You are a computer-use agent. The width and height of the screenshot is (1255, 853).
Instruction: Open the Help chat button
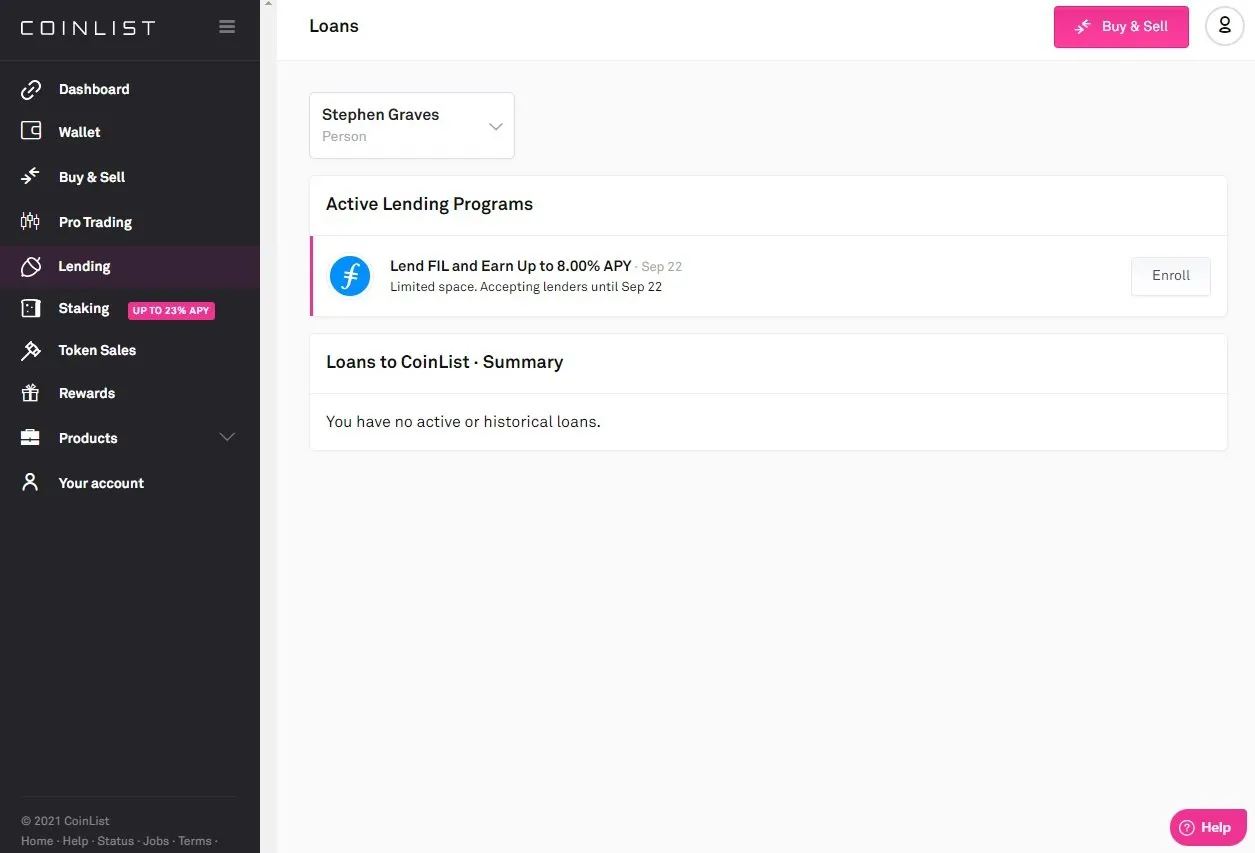(x=1208, y=827)
